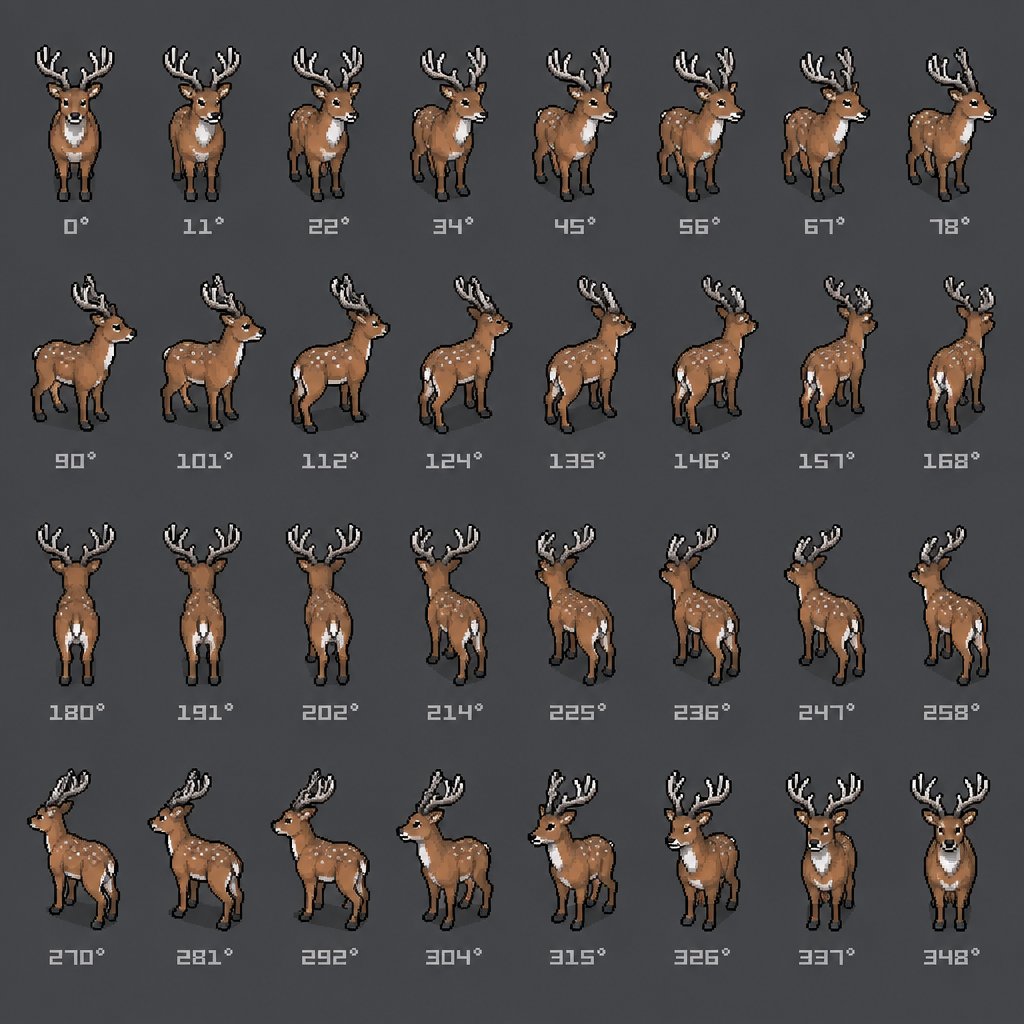This screenshot has width=1024, height=1024.
Task: Click the 124° angle label
Action: (x=454, y=461)
